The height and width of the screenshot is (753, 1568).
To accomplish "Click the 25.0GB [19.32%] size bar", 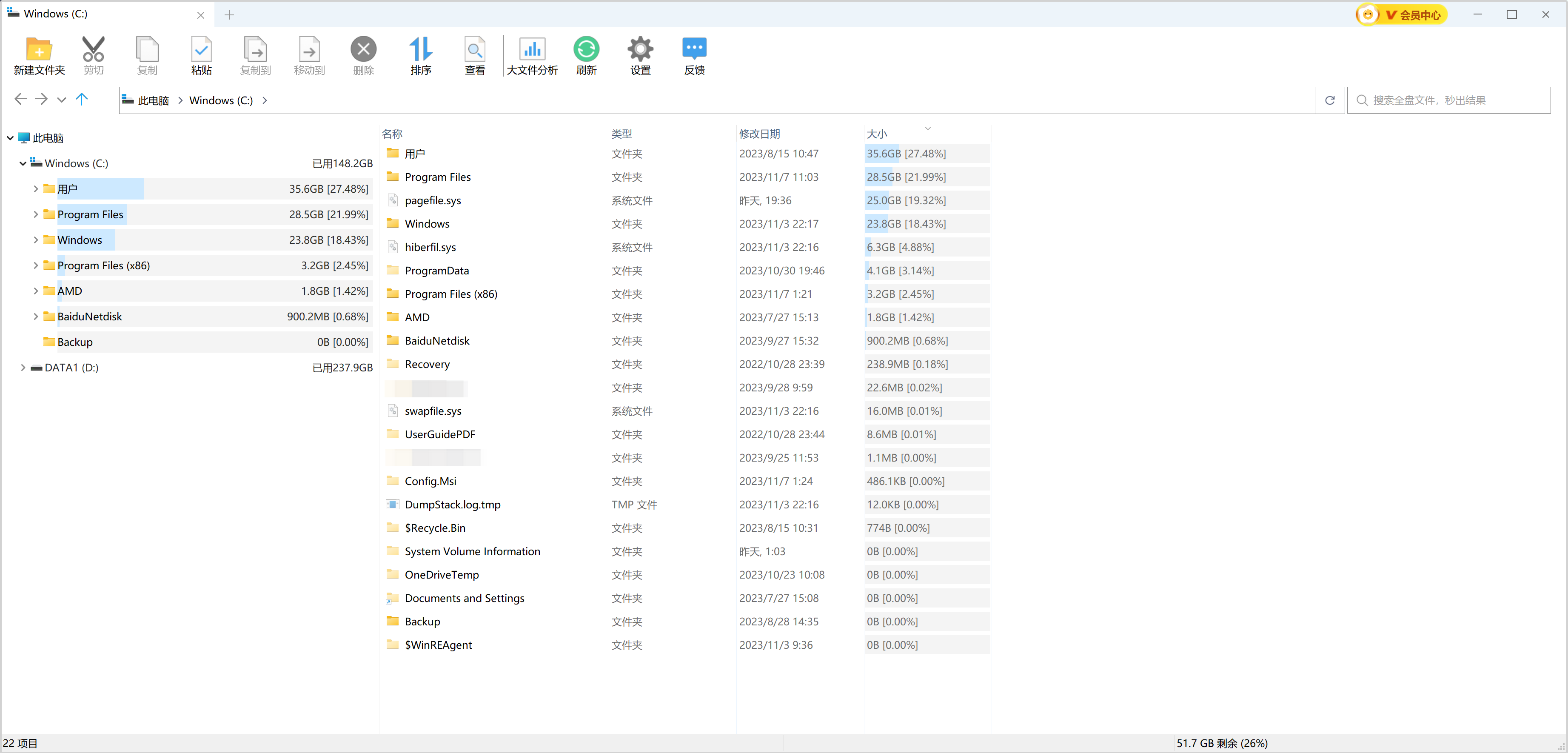I will 927,200.
